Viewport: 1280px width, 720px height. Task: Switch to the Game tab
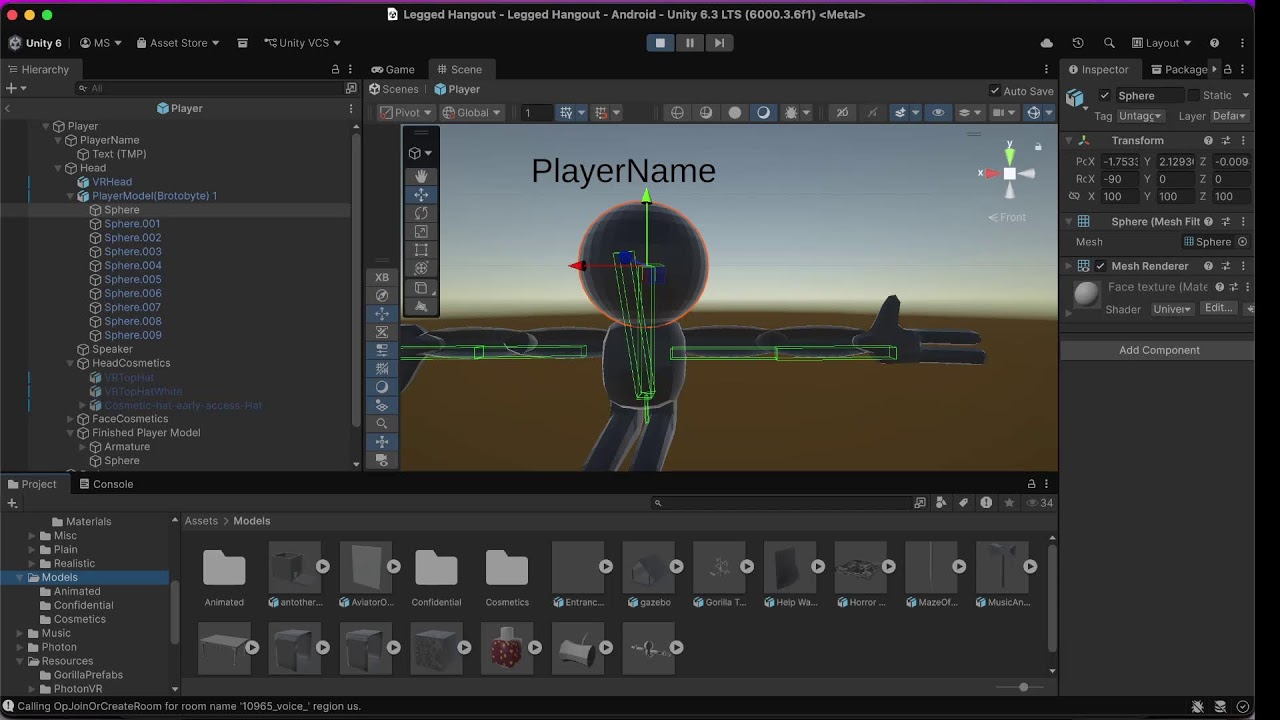(x=393, y=69)
